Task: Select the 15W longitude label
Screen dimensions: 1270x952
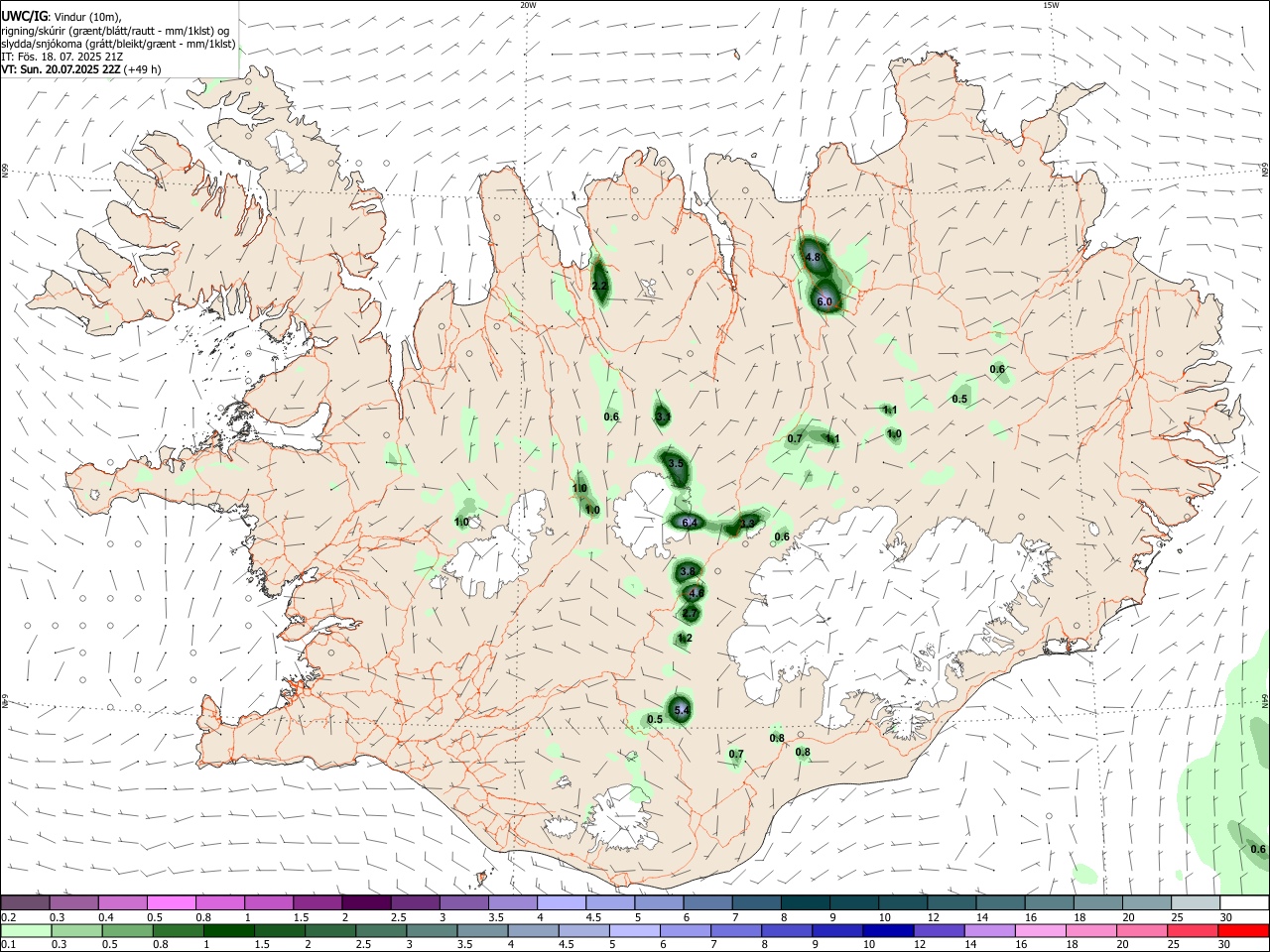Action: coord(1050,5)
